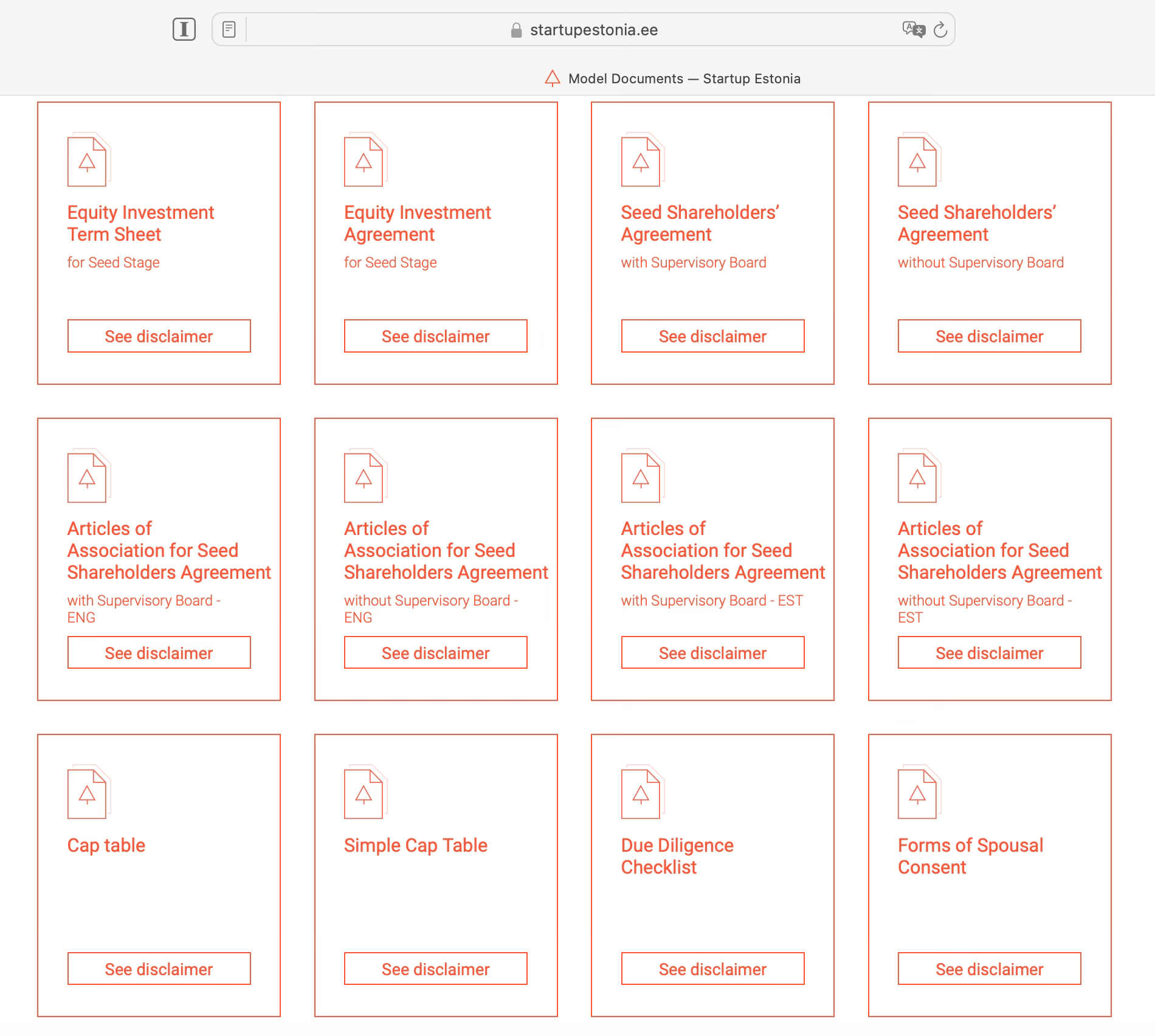Click 'with Supervisory Board' subtitle under Seed Shareholders' Agreement
The width and height of the screenshot is (1155, 1036).
[694, 263]
